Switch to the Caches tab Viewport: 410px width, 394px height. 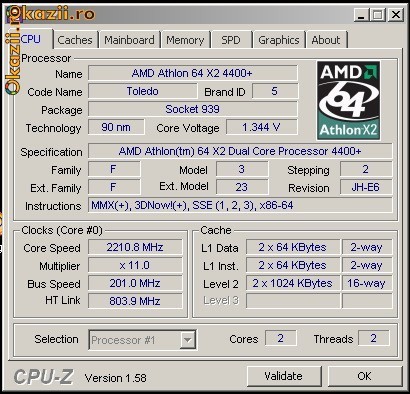(75, 40)
